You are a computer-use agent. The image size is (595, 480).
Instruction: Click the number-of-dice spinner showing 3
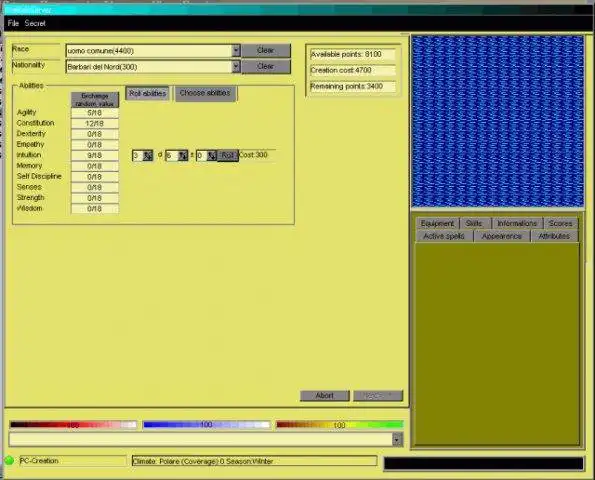pos(142,156)
